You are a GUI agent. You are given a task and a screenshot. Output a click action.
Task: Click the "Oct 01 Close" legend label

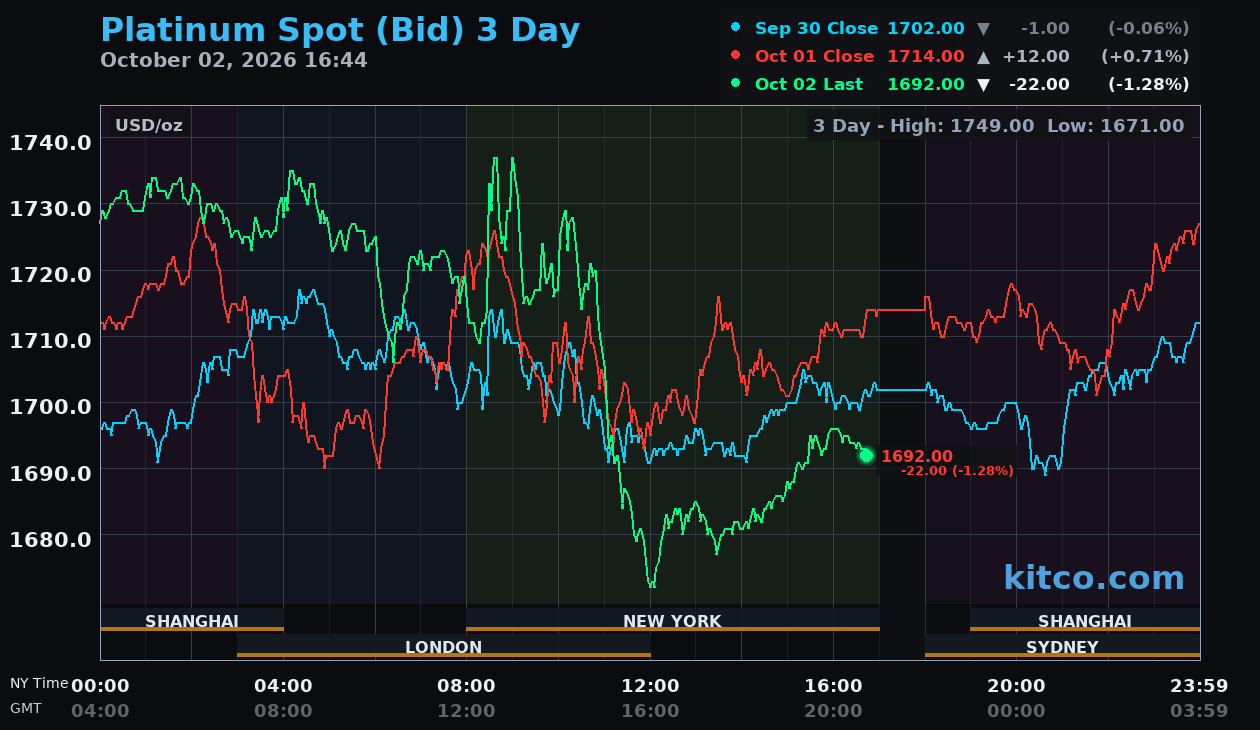click(x=816, y=57)
